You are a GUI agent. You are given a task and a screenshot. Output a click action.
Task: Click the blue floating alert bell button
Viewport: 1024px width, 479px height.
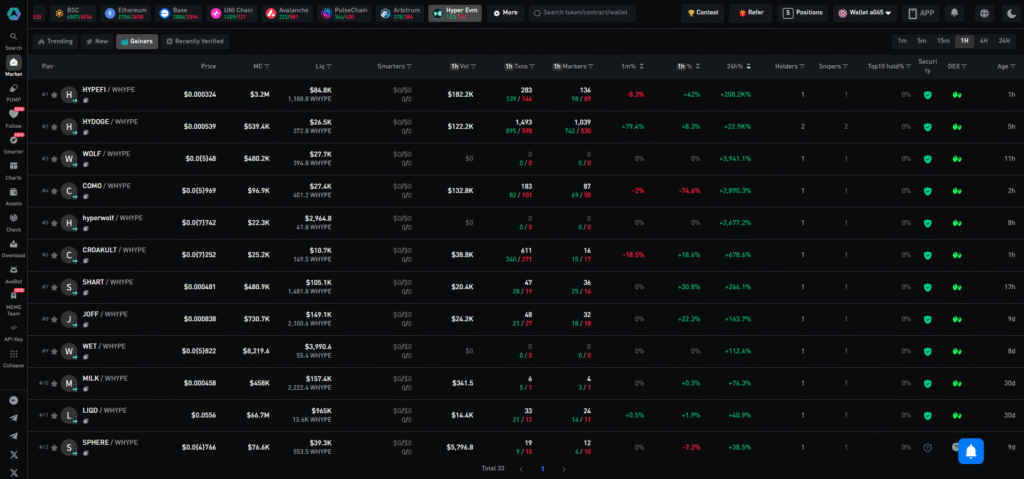970,451
